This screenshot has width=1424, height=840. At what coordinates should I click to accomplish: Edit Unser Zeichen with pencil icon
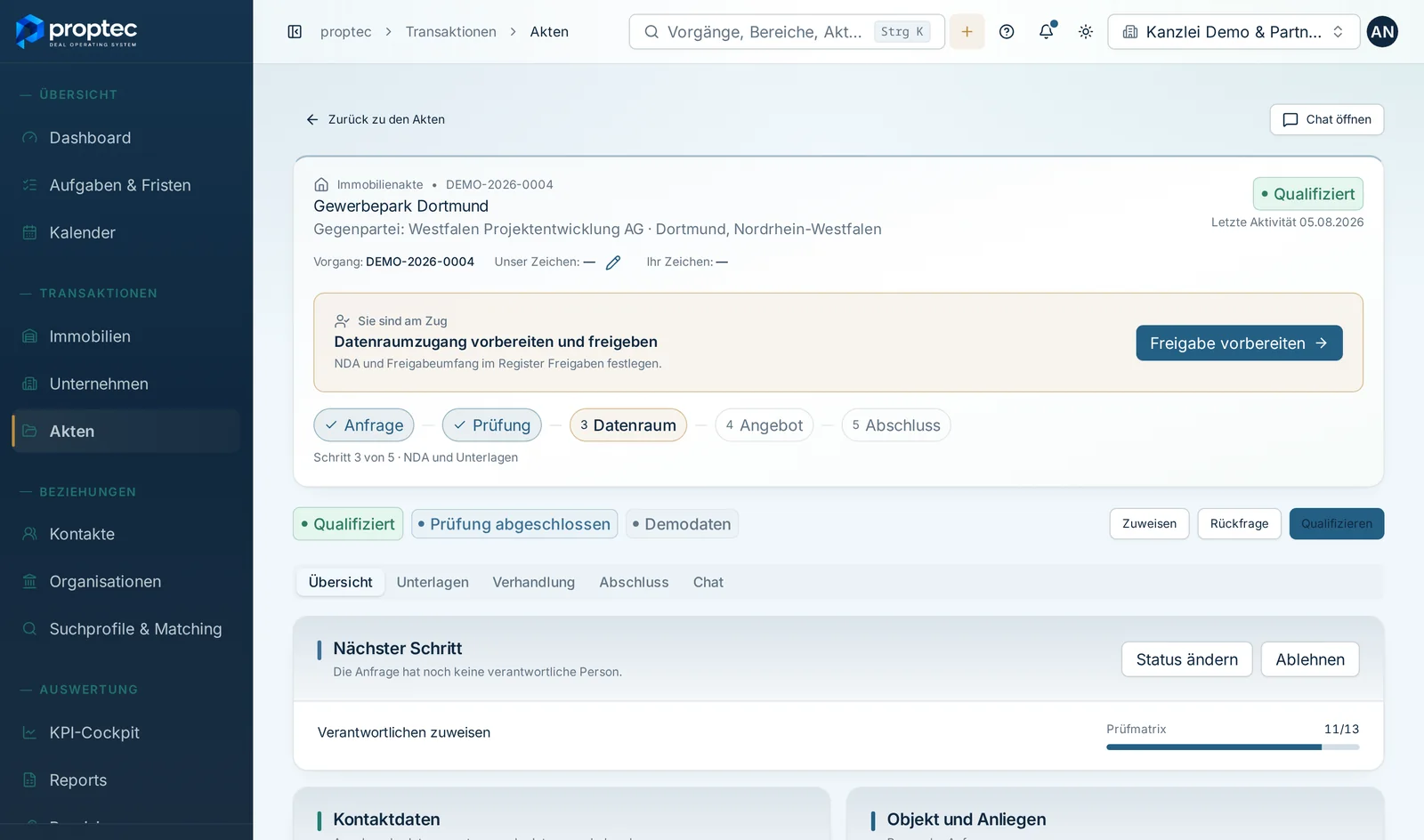coord(613,262)
